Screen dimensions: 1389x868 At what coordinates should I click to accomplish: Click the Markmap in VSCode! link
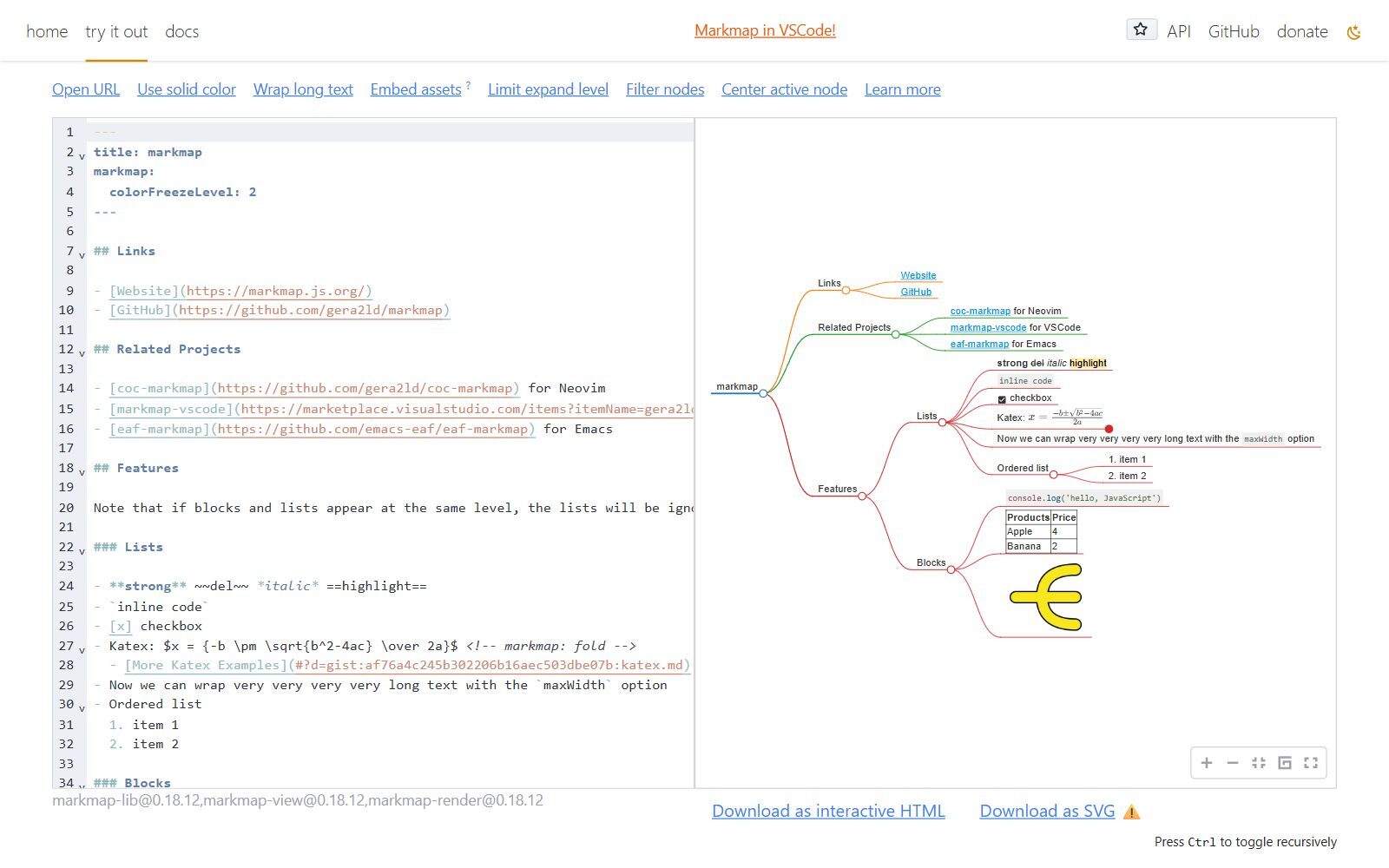point(765,30)
